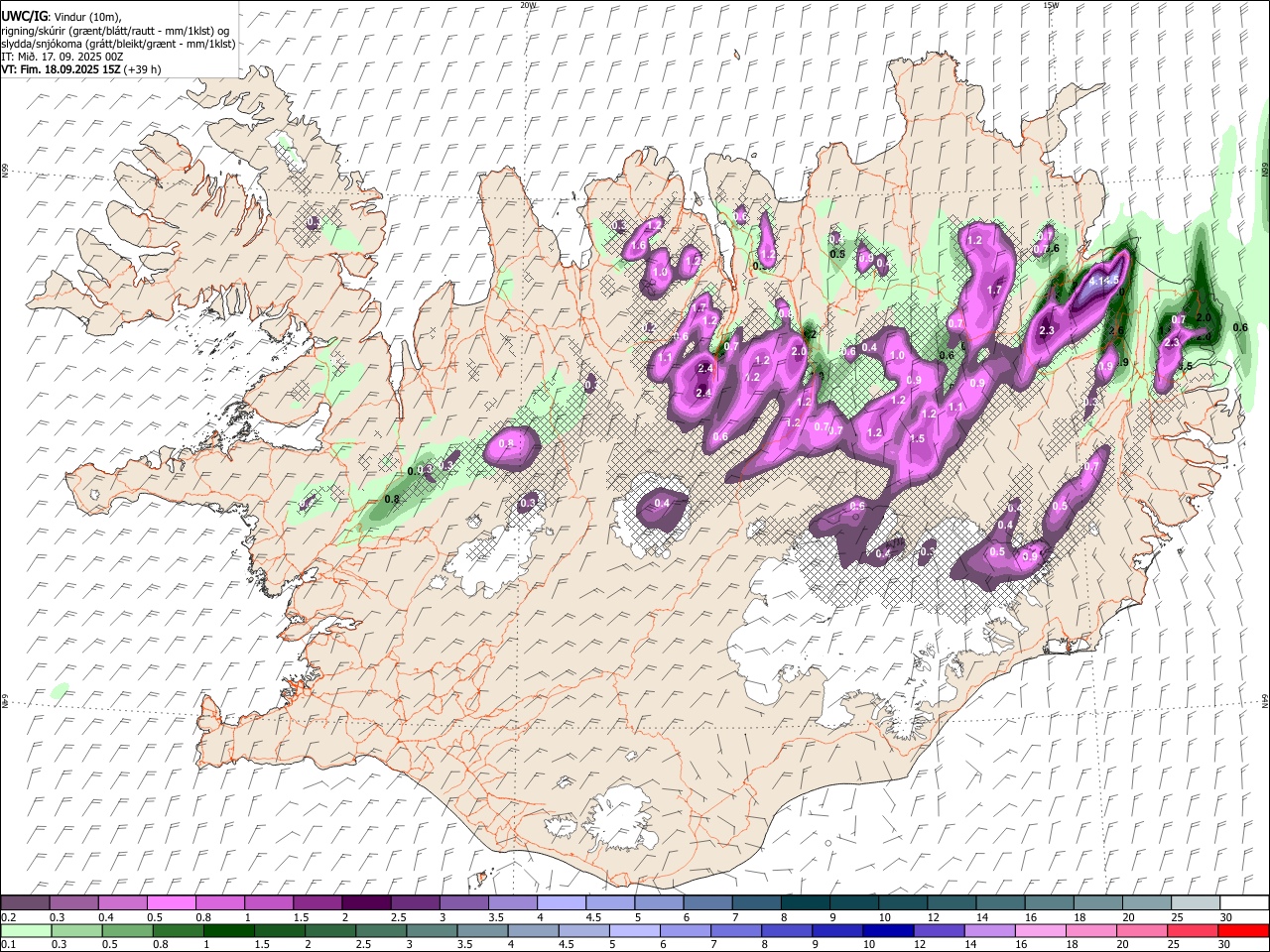Click the rain scale swatch starting at 0.5
Screen dimensions: 1270x952
(127, 931)
